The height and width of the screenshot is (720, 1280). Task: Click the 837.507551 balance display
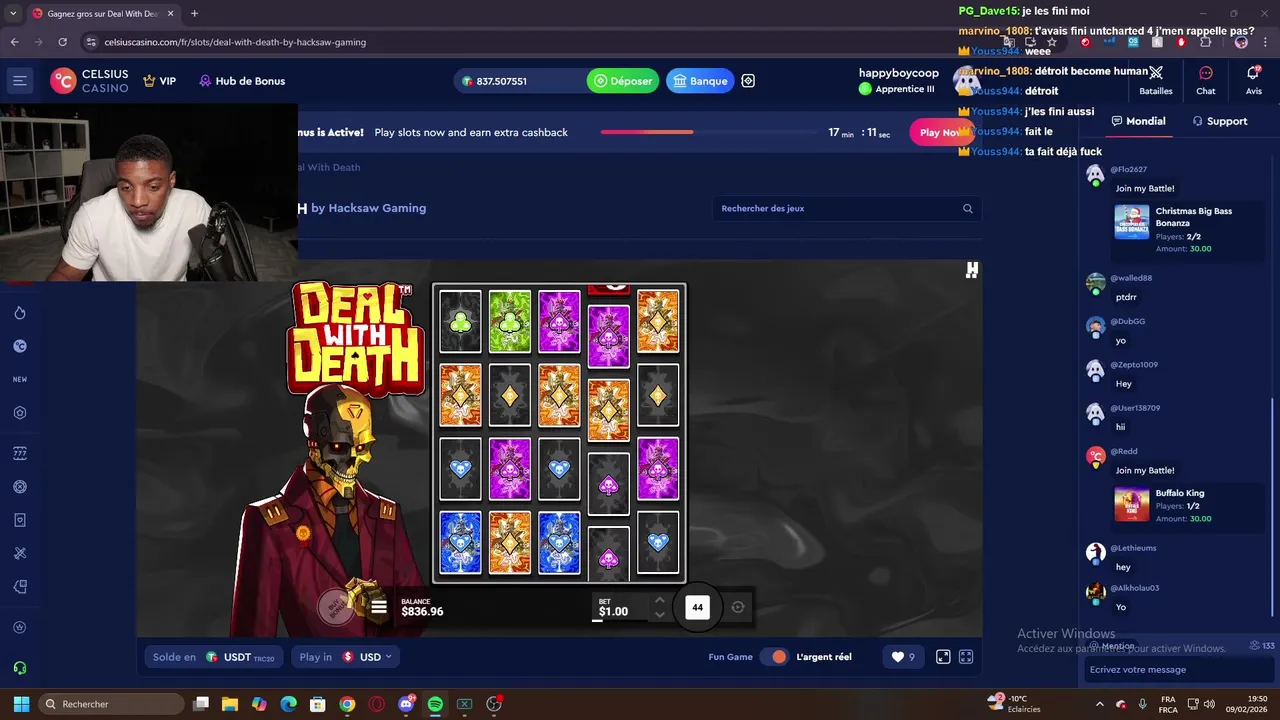493,81
